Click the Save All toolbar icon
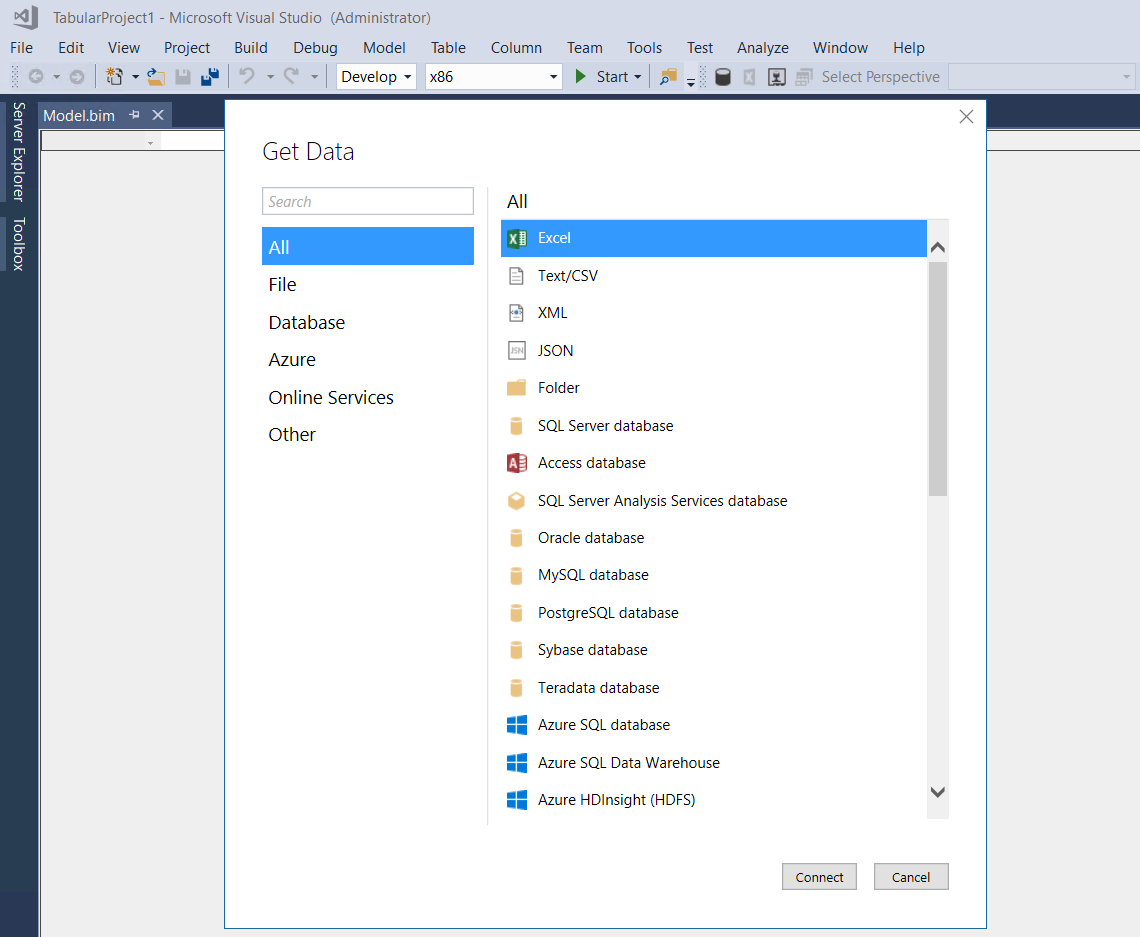1140x937 pixels. 210,76
